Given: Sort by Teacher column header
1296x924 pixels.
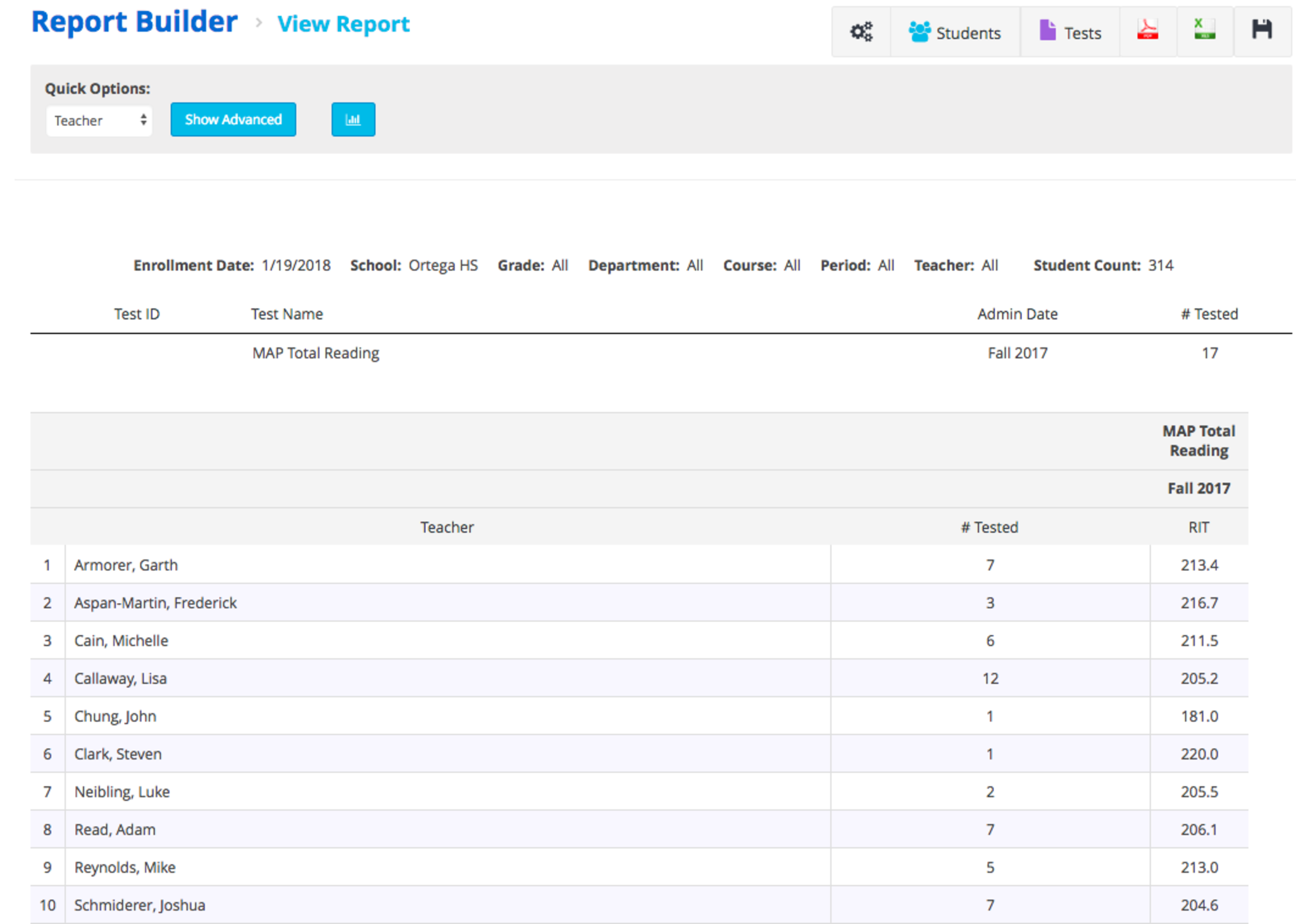Looking at the screenshot, I should click(x=447, y=527).
